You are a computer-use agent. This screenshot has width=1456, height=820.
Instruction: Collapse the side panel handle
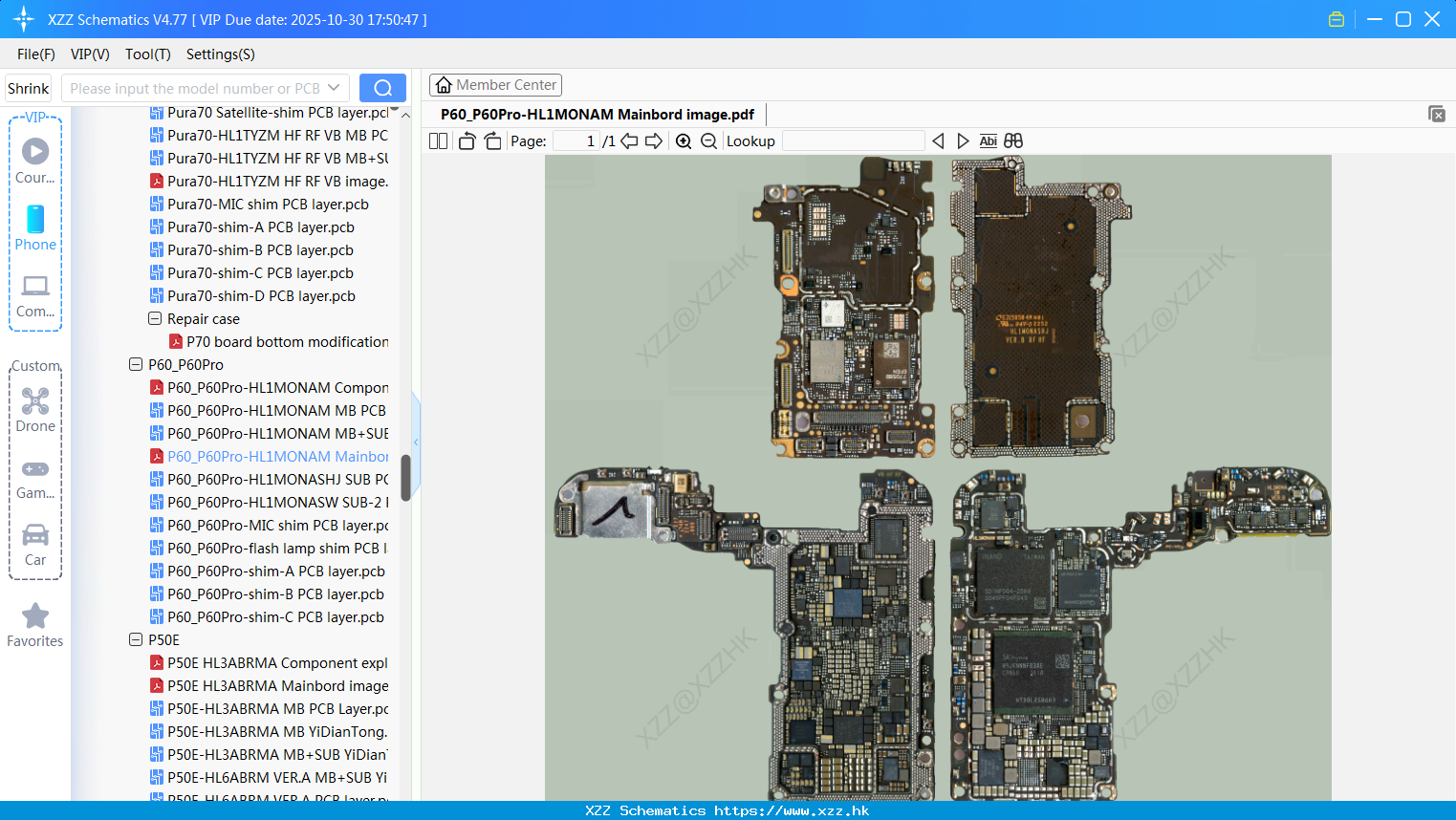[x=416, y=442]
